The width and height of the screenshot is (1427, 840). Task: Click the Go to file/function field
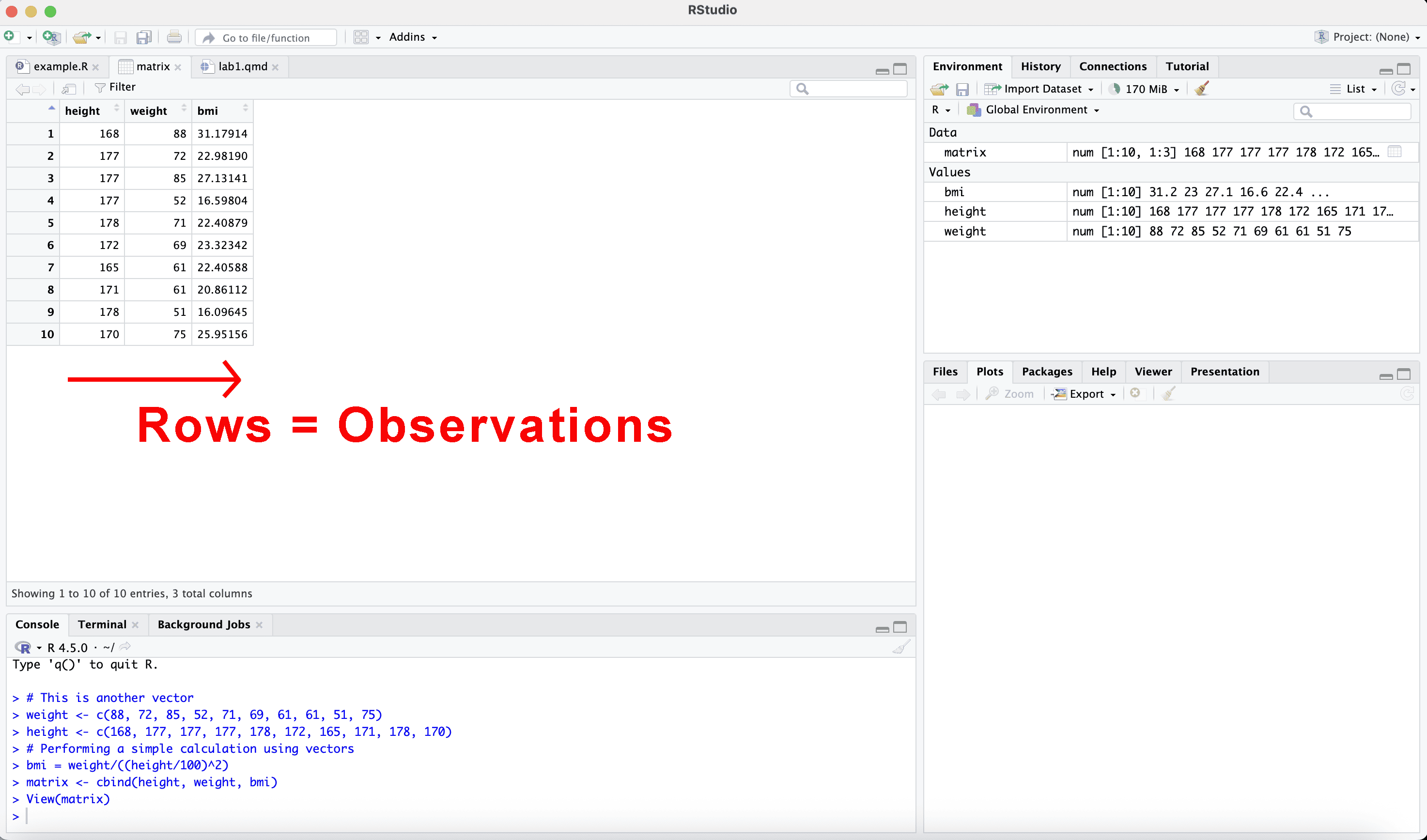tap(266, 38)
